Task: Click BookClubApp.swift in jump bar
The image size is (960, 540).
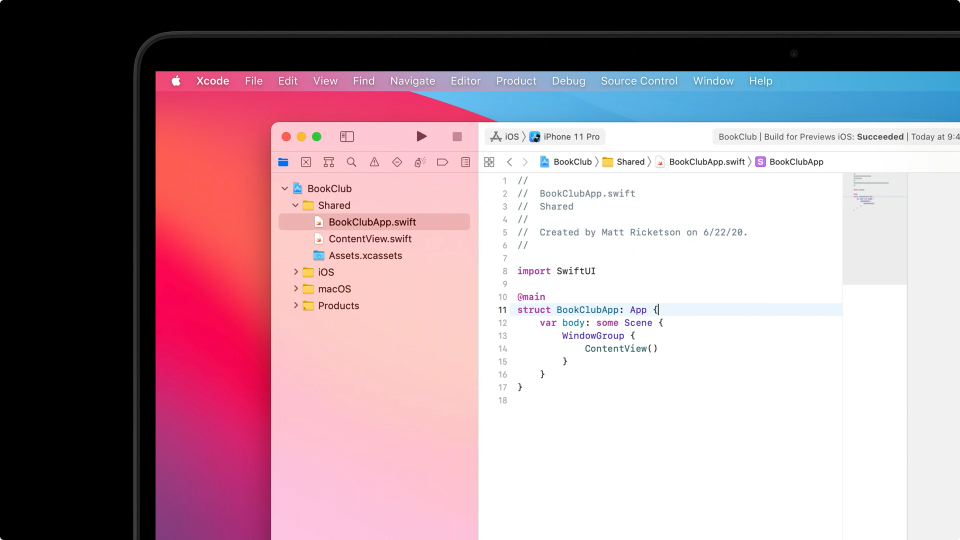Action: [700, 162]
